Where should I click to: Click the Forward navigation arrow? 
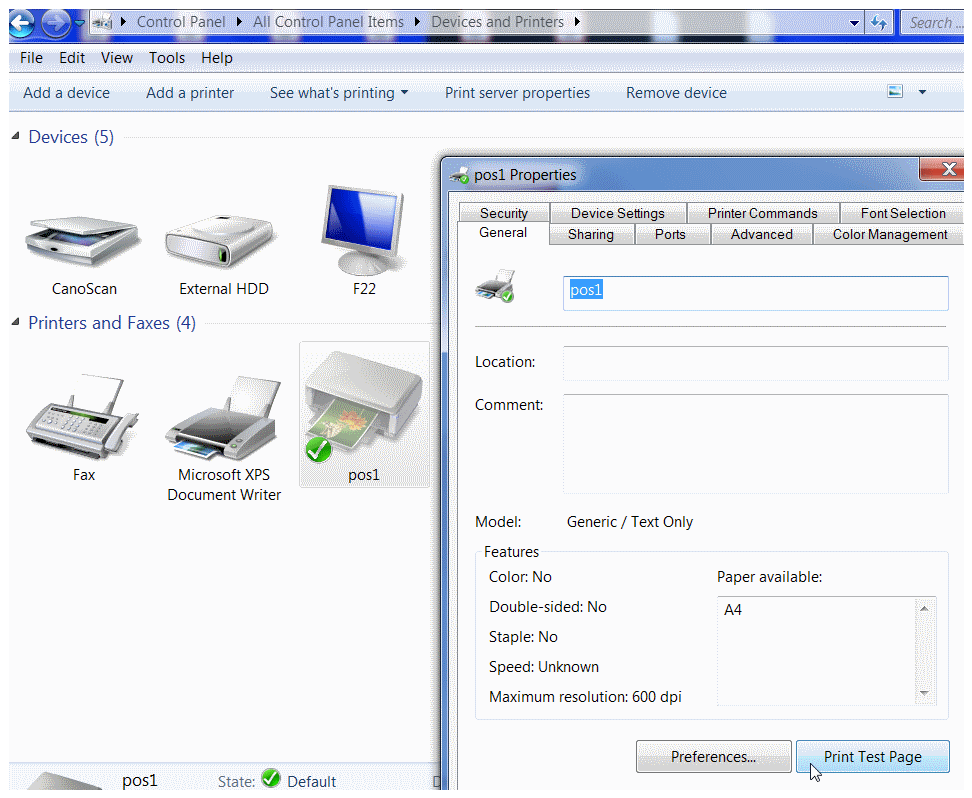pyautogui.click(x=56, y=24)
